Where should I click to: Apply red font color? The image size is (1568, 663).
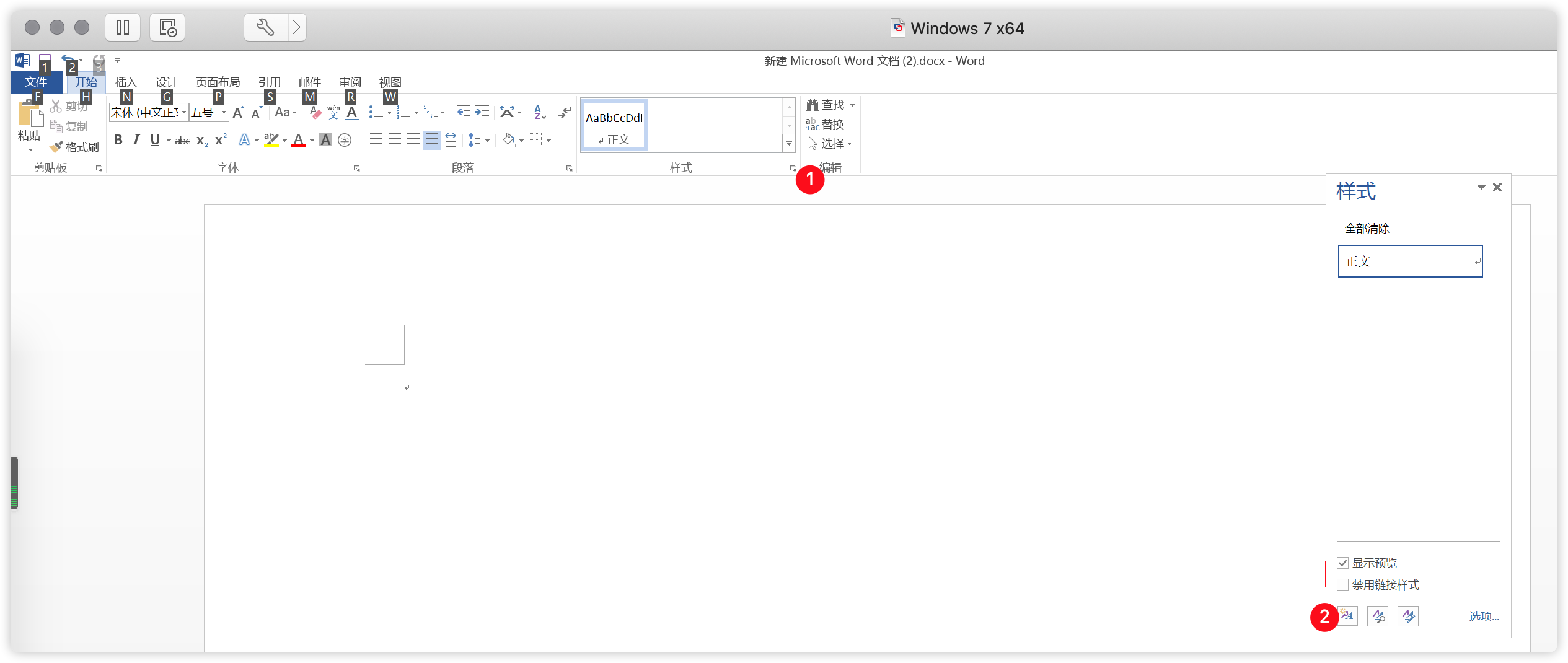pyautogui.click(x=299, y=141)
